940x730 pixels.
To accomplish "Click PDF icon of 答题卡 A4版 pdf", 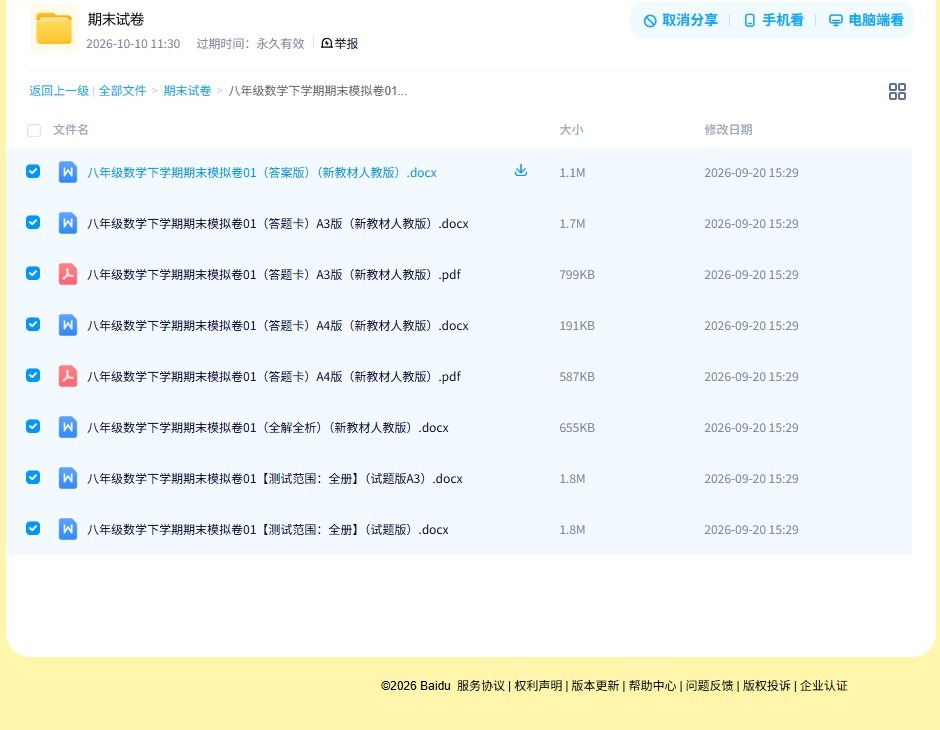I will pos(68,376).
